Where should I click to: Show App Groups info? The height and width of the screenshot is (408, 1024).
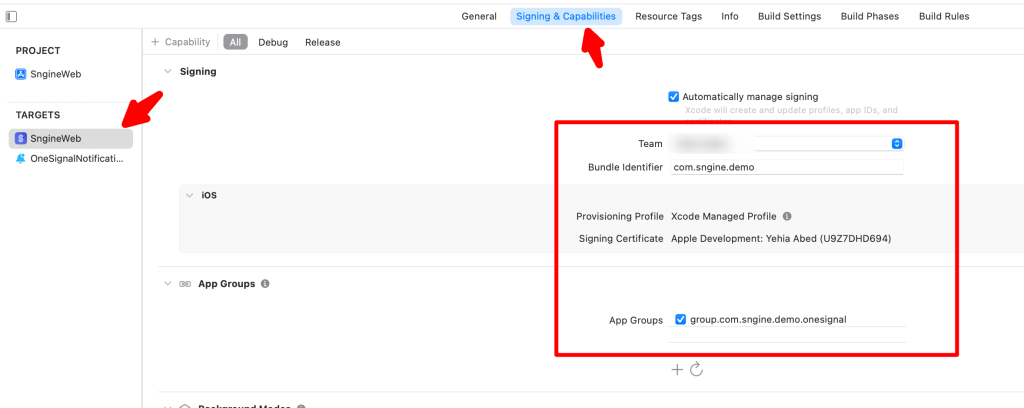(x=264, y=284)
